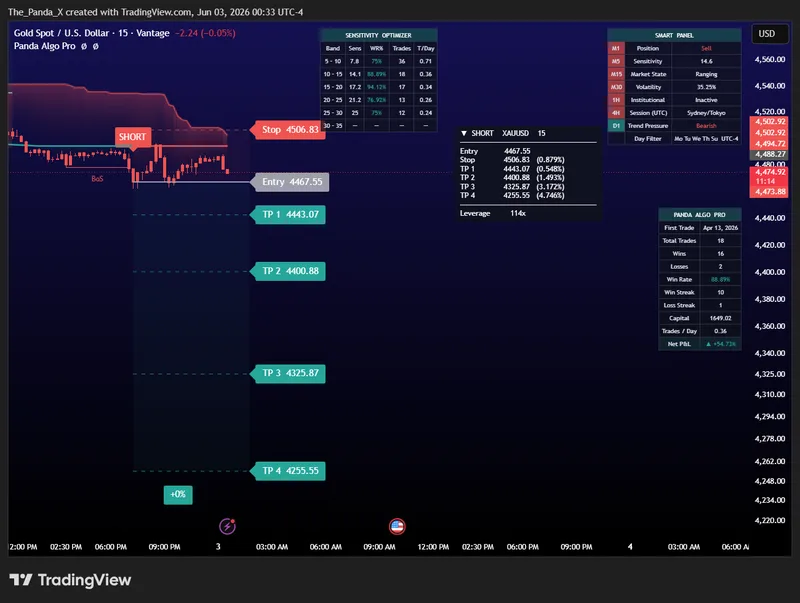Image resolution: width=800 pixels, height=603 pixels.
Task: Click the Trend Pressure value Bearish
Action: click(x=706, y=125)
